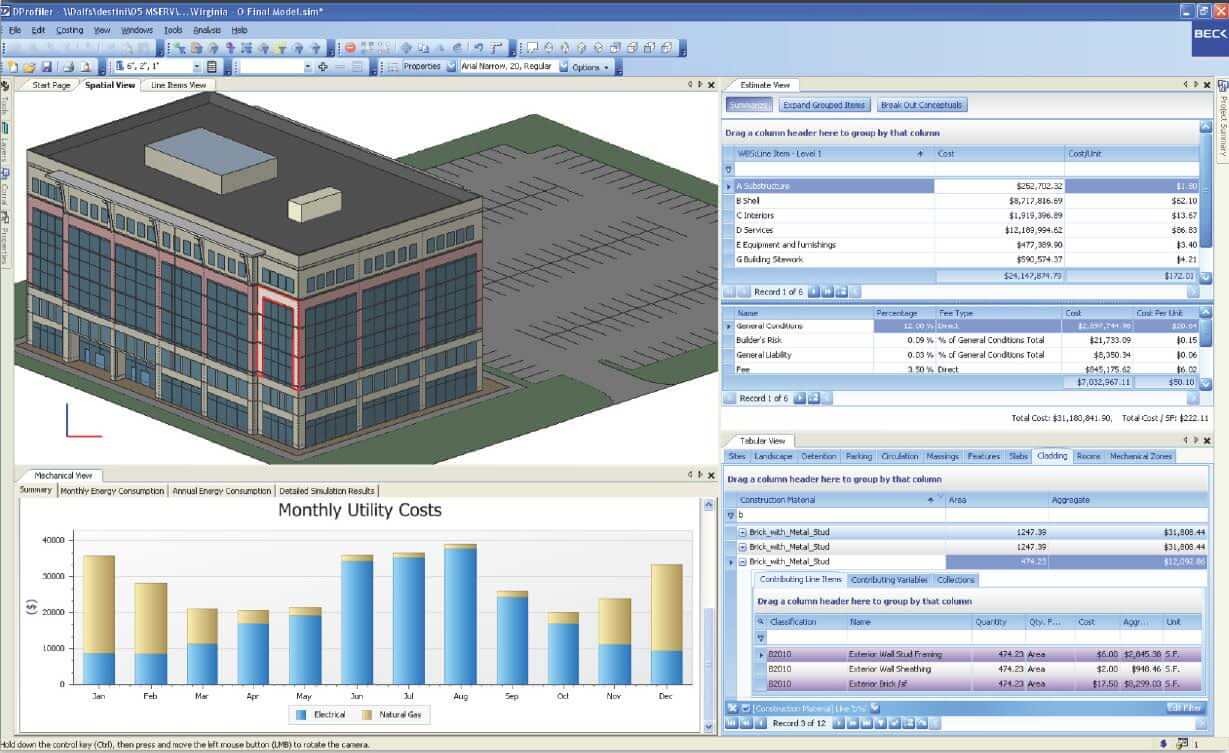The height and width of the screenshot is (753, 1229).
Task: Enable the filter checkbox in Construction Material row
Action: [x=733, y=513]
